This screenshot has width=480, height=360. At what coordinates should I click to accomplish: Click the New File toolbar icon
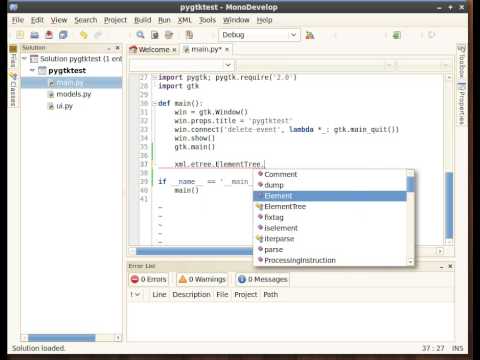[20, 35]
